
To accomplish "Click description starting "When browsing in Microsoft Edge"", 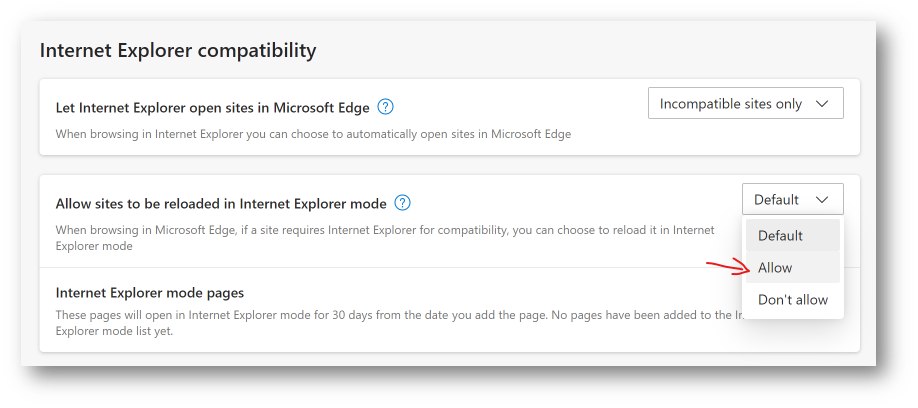I will click(384, 230).
